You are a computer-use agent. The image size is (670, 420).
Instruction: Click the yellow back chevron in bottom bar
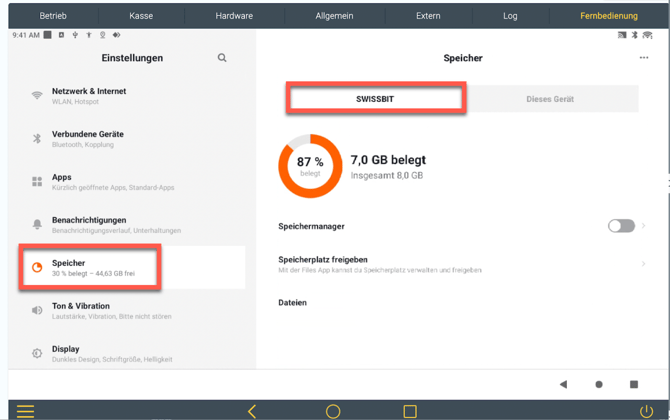click(252, 411)
